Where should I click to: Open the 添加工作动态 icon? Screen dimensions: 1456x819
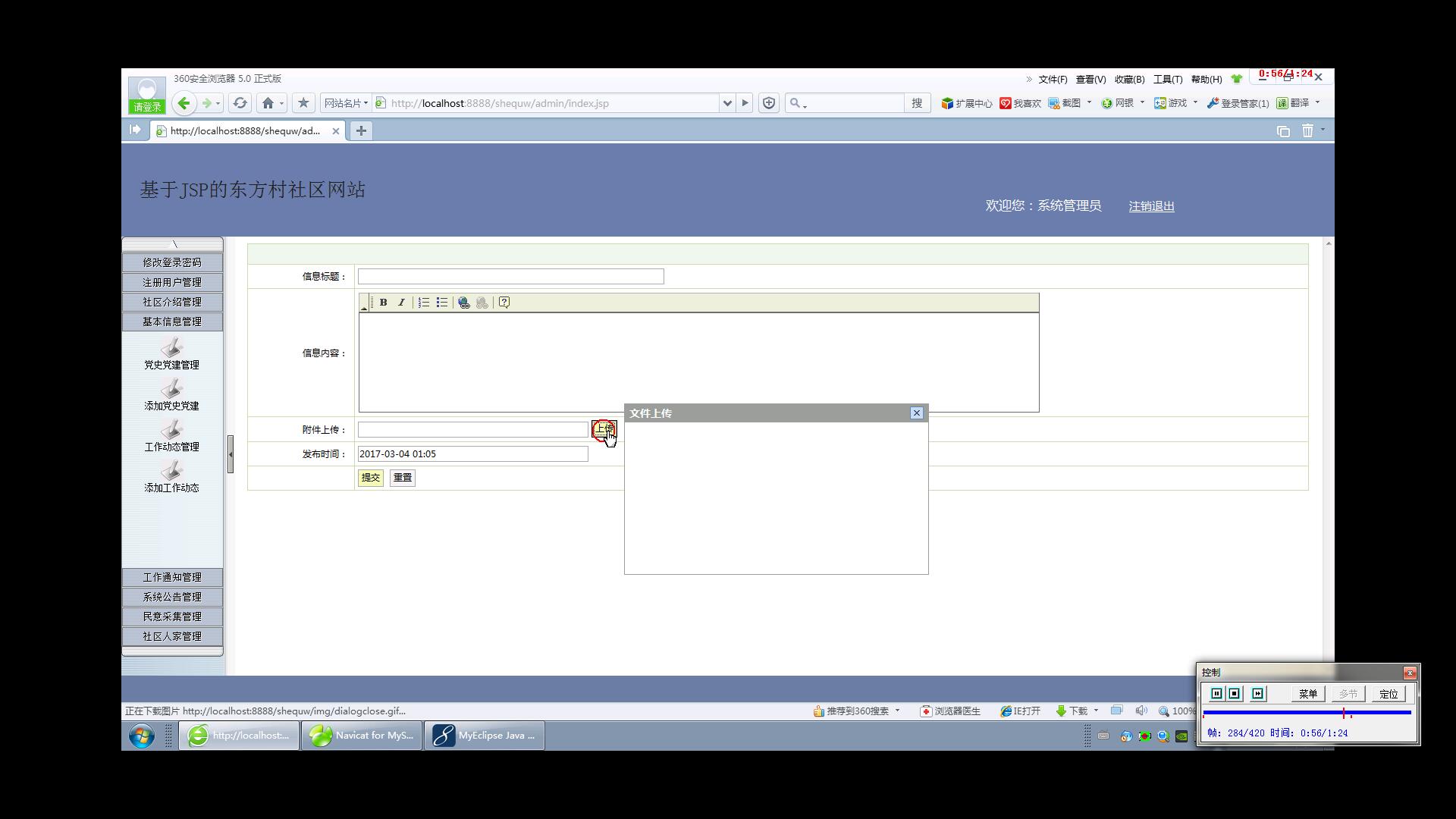click(172, 470)
